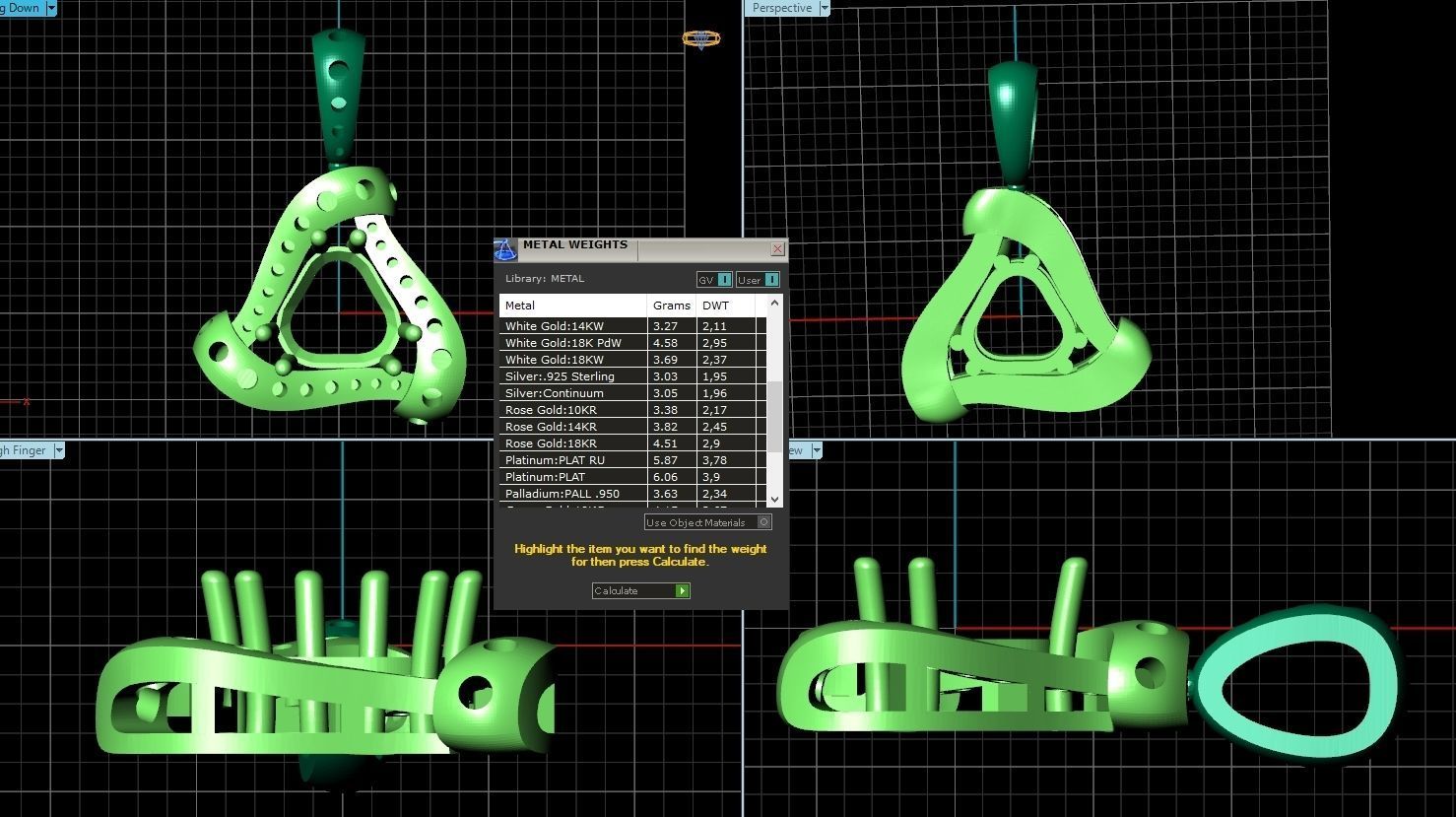Select the Palladium:PALL .950 row
This screenshot has width=1456, height=817.
pos(632,494)
